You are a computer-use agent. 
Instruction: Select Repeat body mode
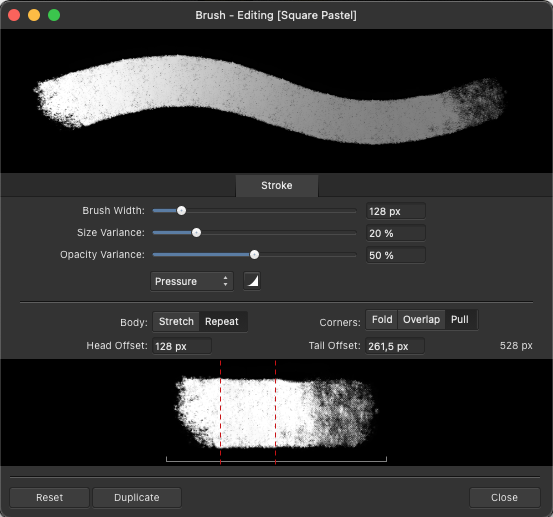pos(222,322)
